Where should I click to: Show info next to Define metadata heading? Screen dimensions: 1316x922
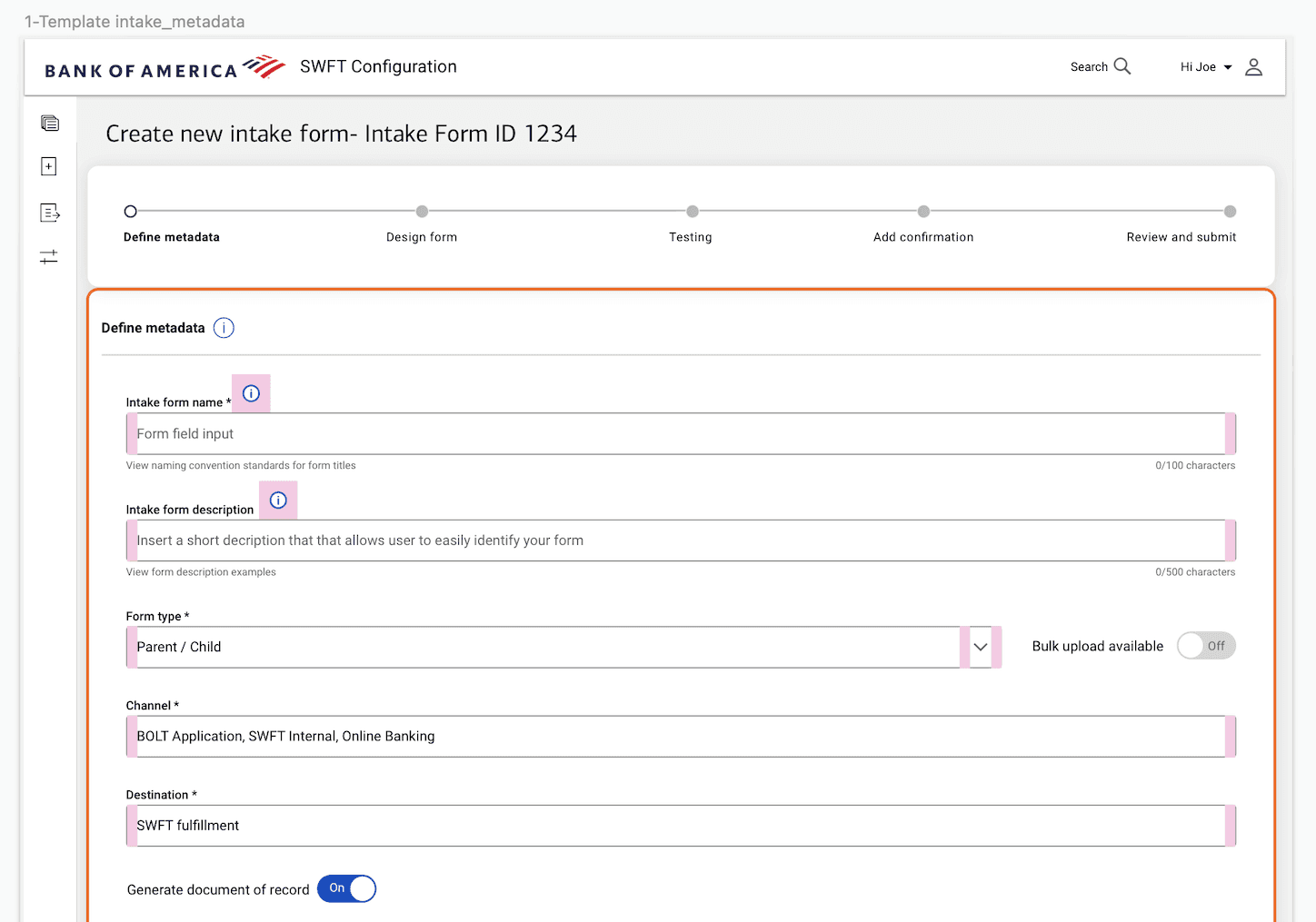[224, 328]
